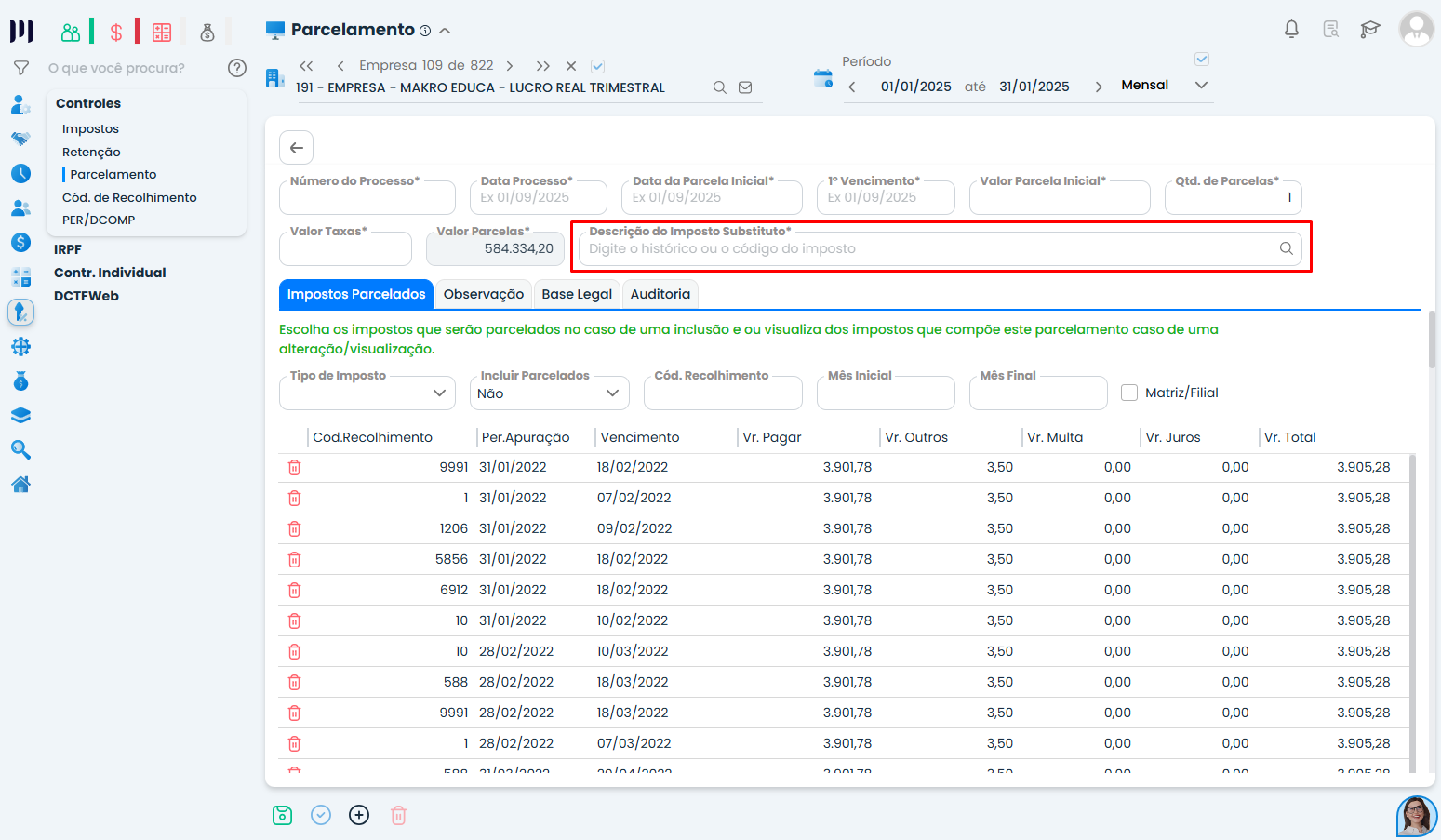Click the green save icon at bottom
Image resolution: width=1441 pixels, height=840 pixels.
283,815
